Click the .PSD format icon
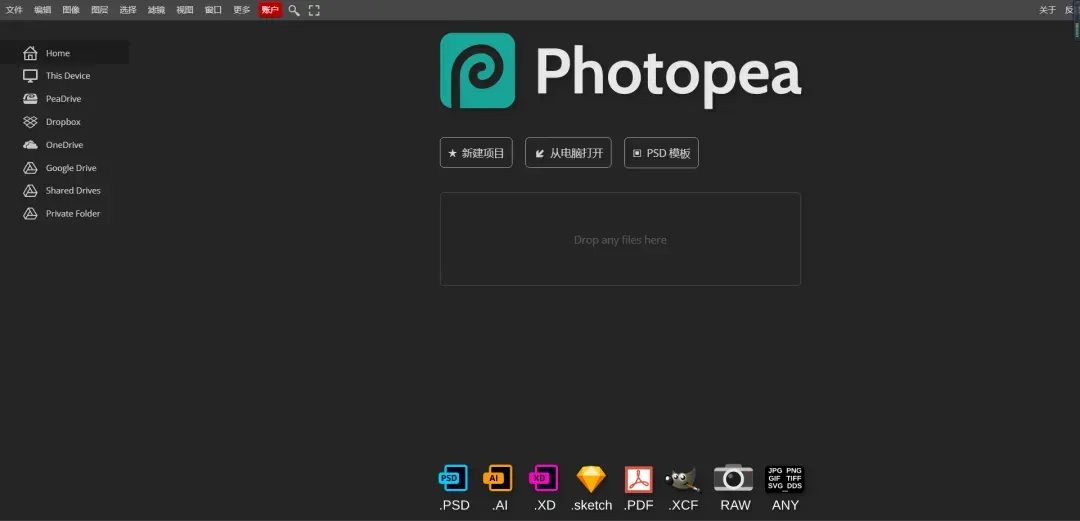Viewport: 1080px width, 521px height. [x=453, y=478]
